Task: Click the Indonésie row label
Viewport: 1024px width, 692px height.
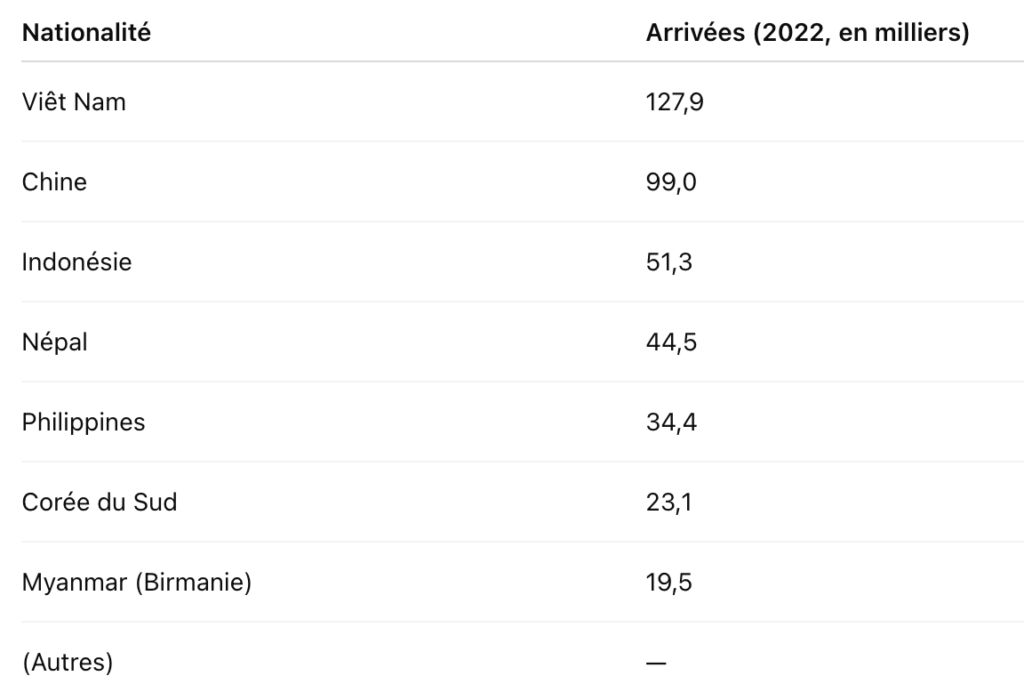Action: [x=77, y=262]
